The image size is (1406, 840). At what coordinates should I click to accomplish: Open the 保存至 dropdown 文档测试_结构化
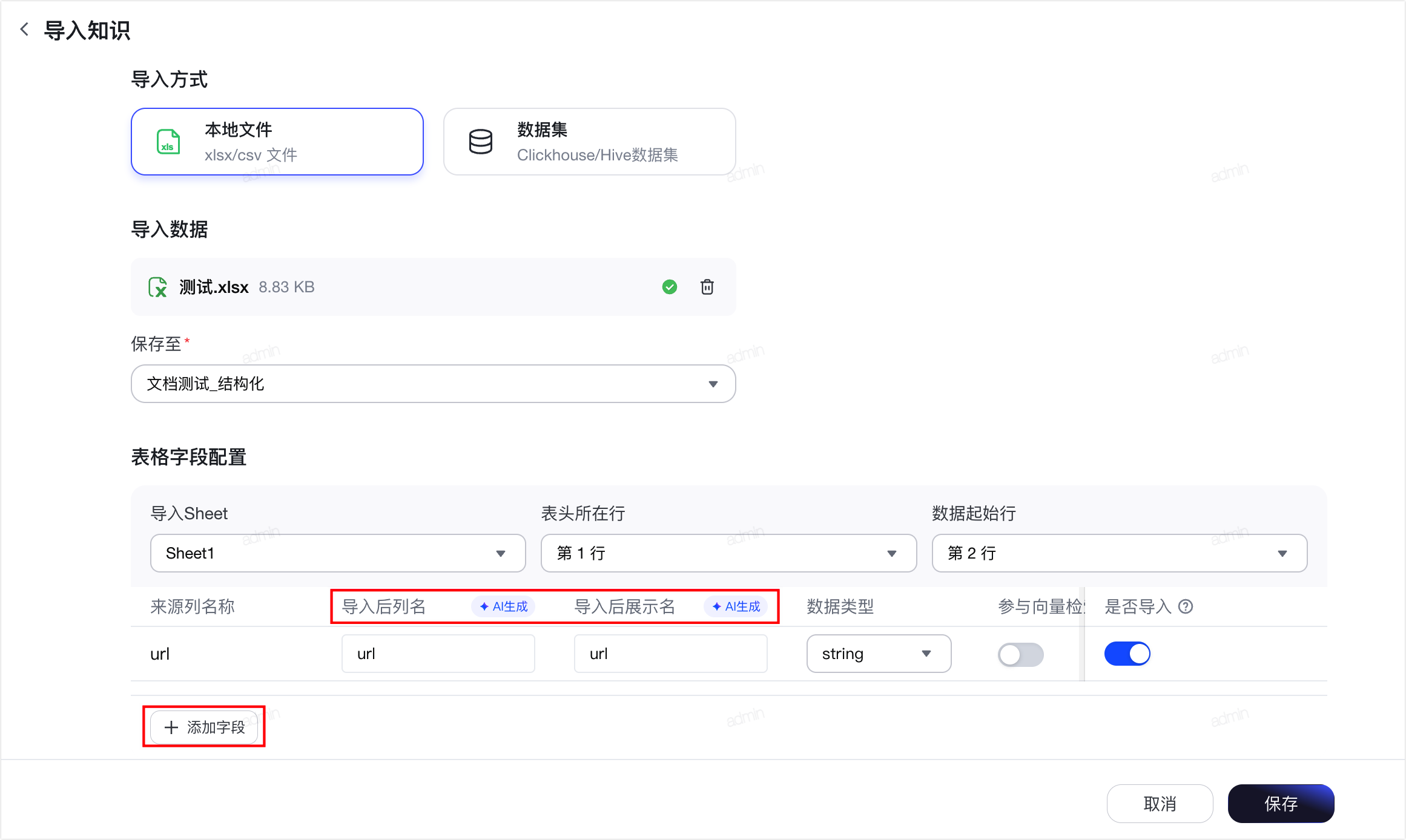[434, 384]
